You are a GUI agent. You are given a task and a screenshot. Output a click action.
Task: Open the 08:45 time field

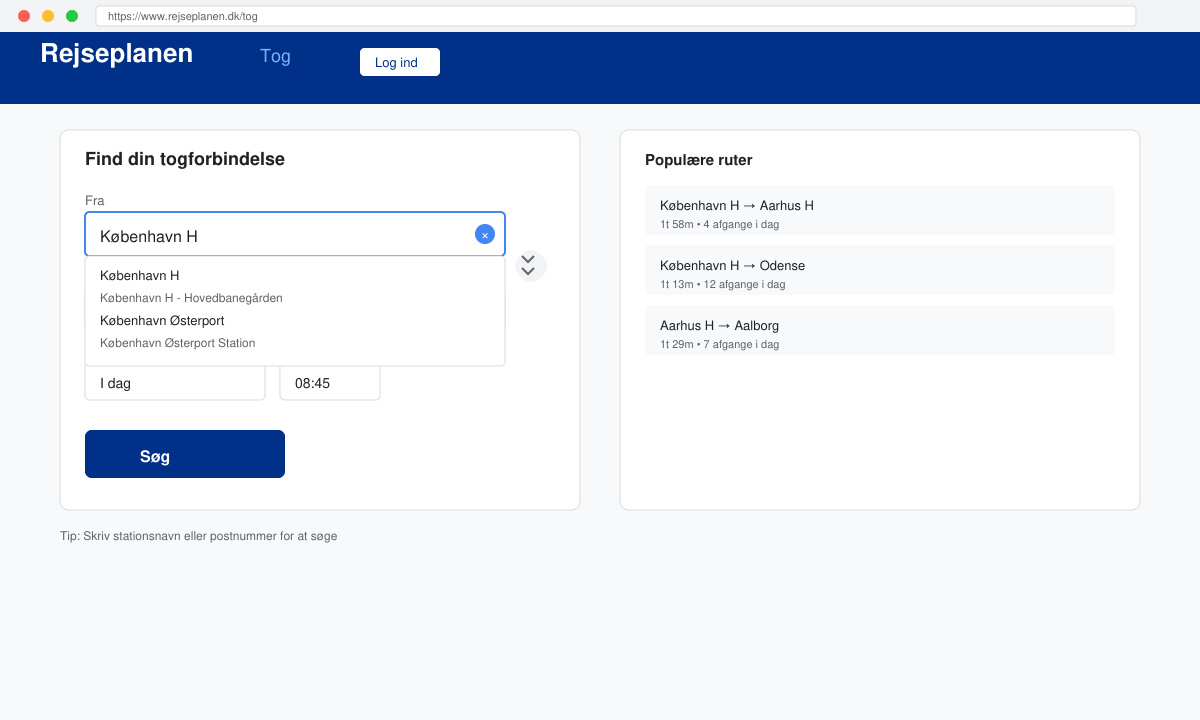330,383
